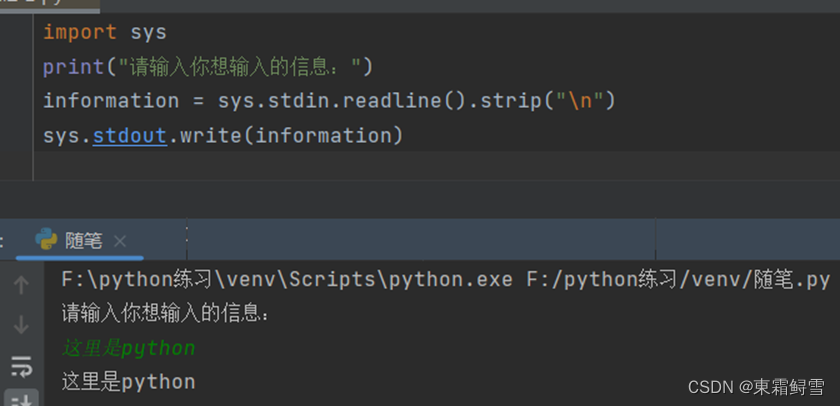Click the Chinese string inside the print call
840x406 pixels.
239,67
